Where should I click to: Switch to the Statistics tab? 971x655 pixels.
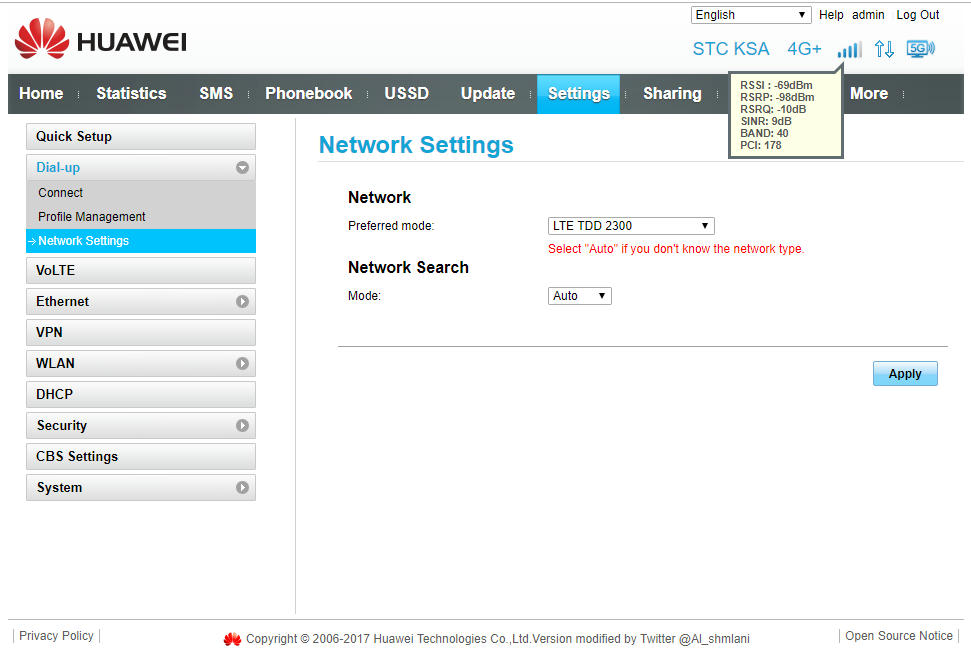pos(131,94)
